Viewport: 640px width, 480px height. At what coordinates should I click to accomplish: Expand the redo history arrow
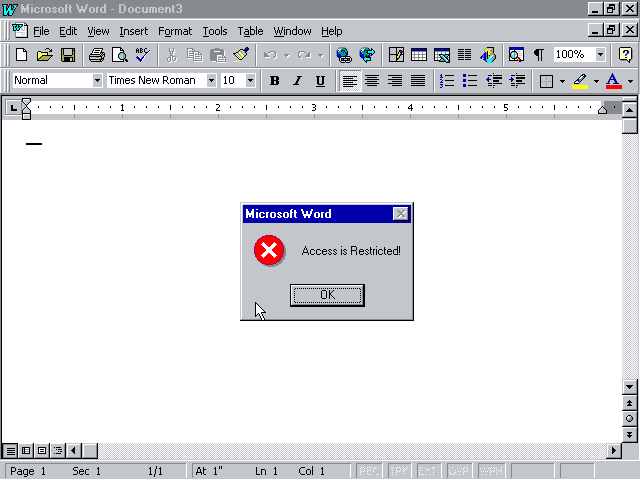click(x=320, y=55)
